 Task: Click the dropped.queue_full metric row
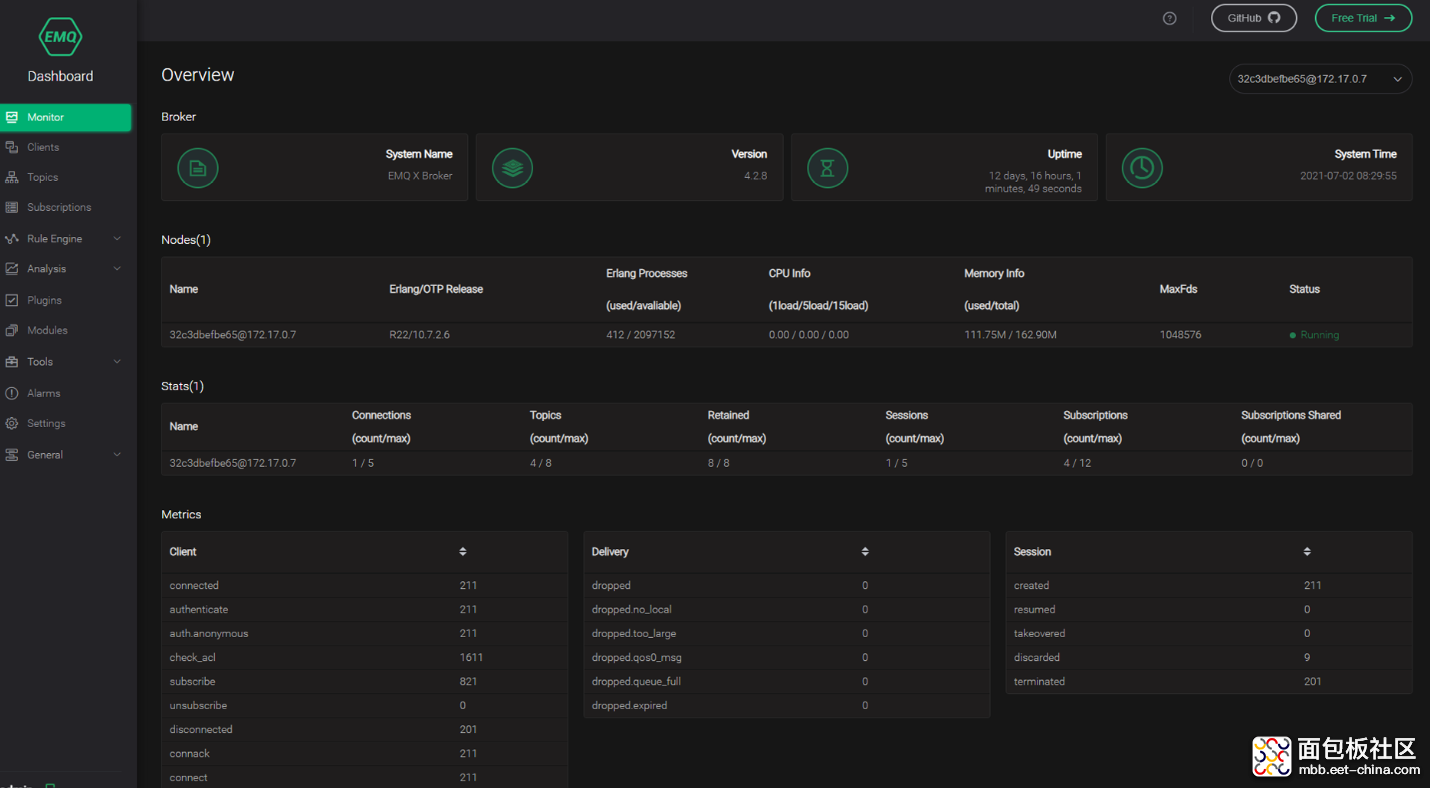click(x=786, y=681)
